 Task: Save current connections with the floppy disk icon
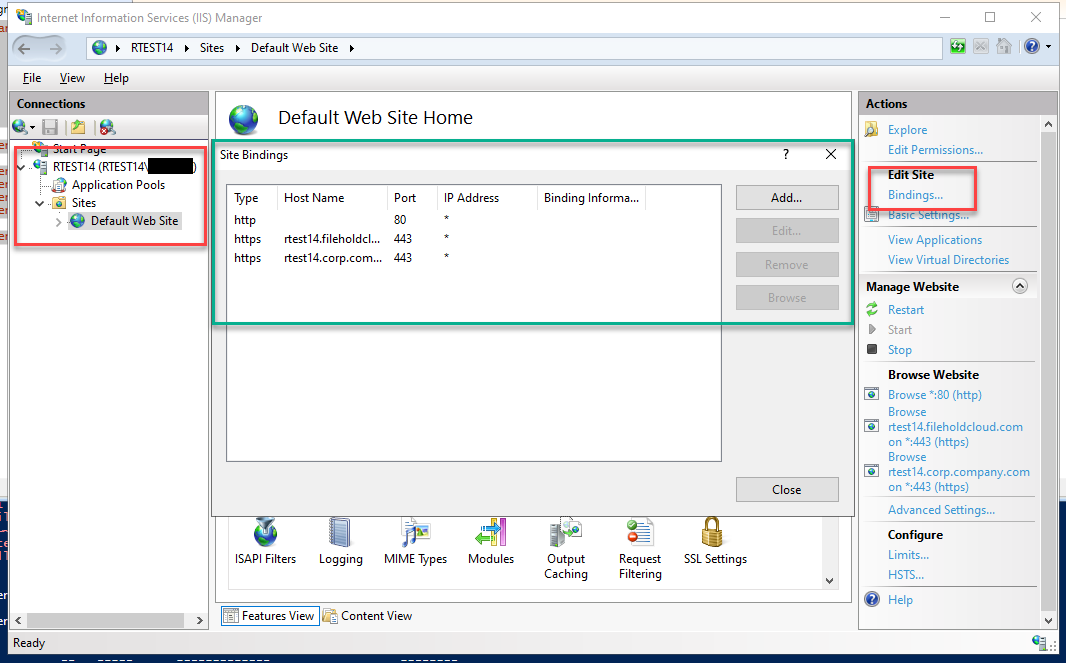(50, 126)
